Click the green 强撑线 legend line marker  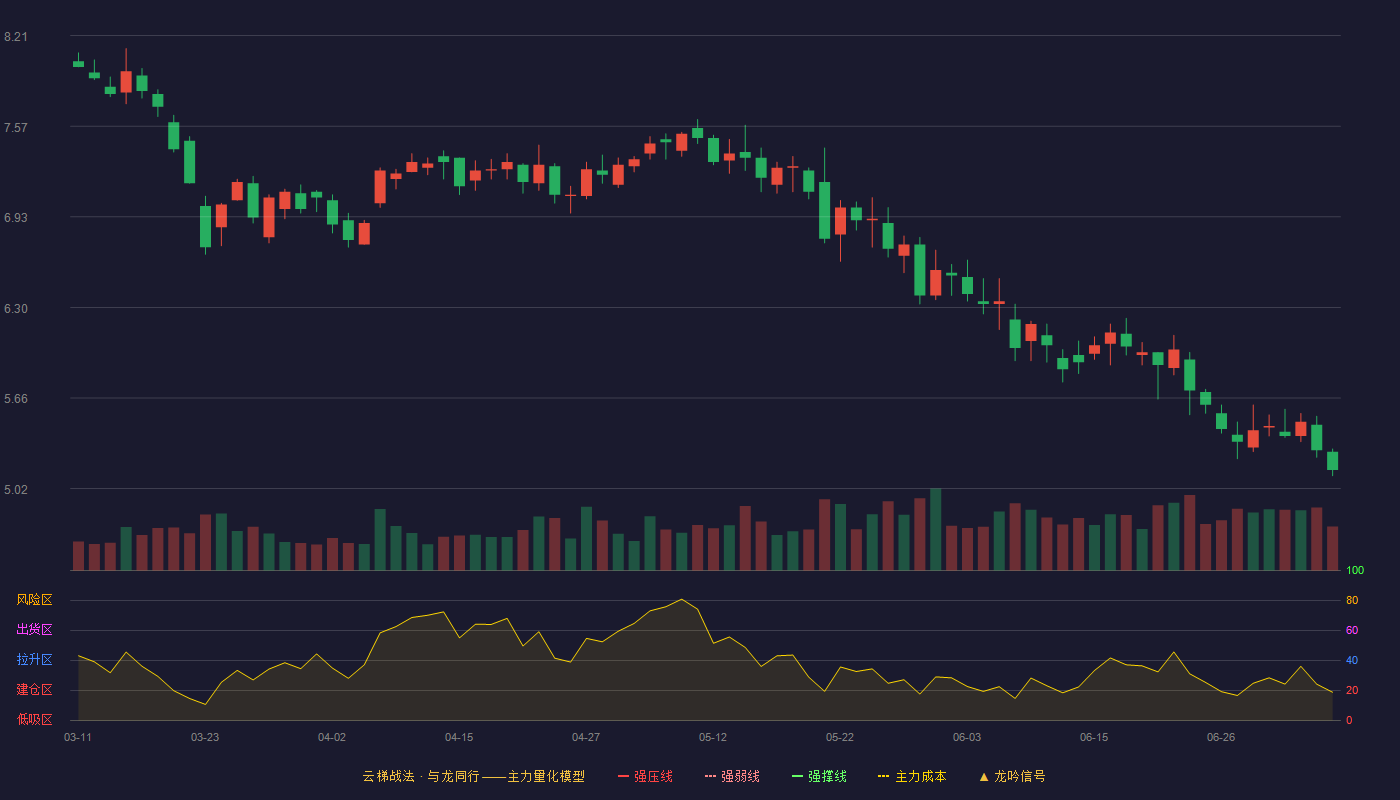click(x=797, y=776)
